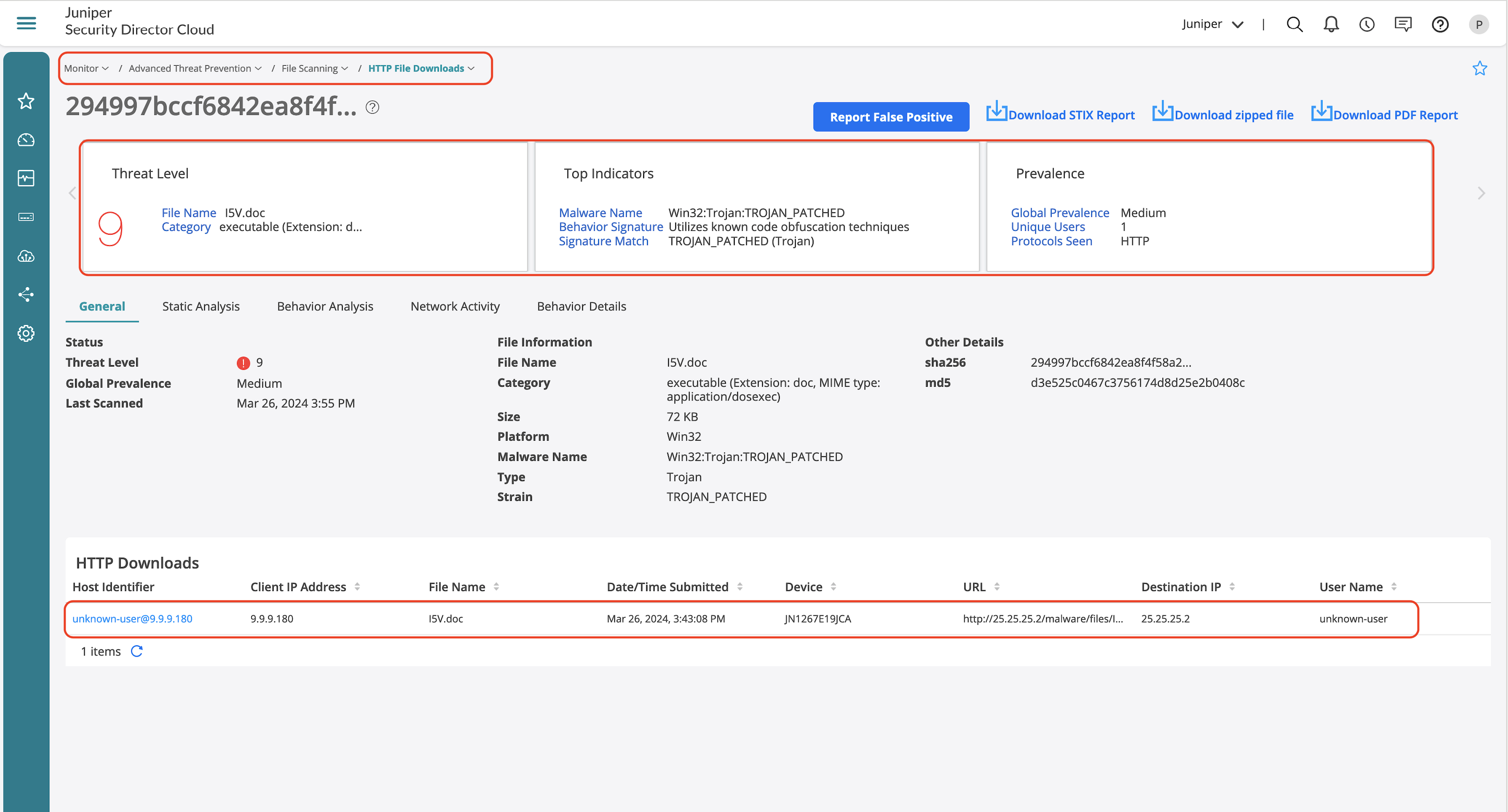
Task: Click the Report False Positive button
Action: coord(891,116)
